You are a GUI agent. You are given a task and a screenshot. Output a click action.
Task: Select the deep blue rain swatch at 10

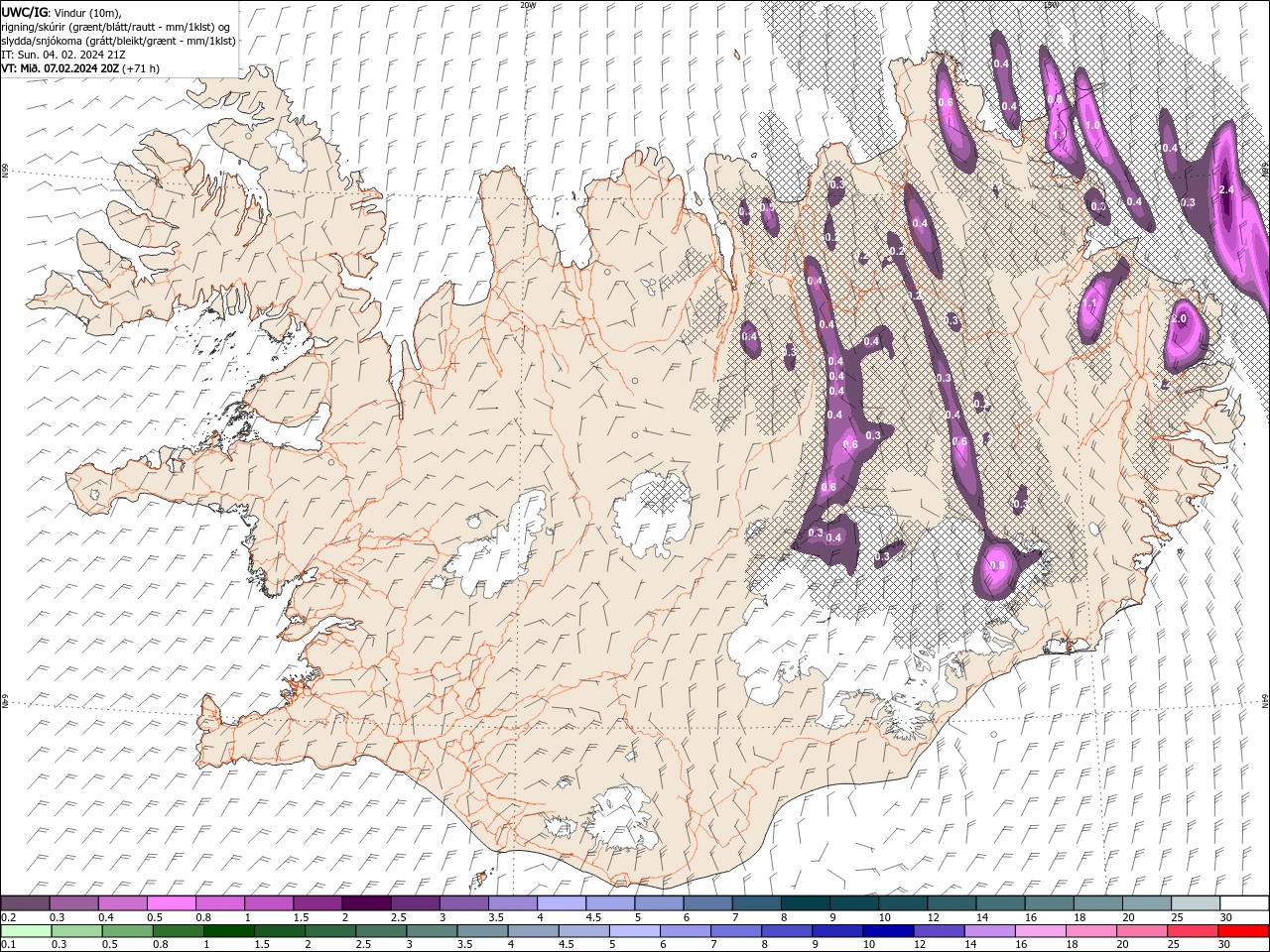tap(888, 931)
